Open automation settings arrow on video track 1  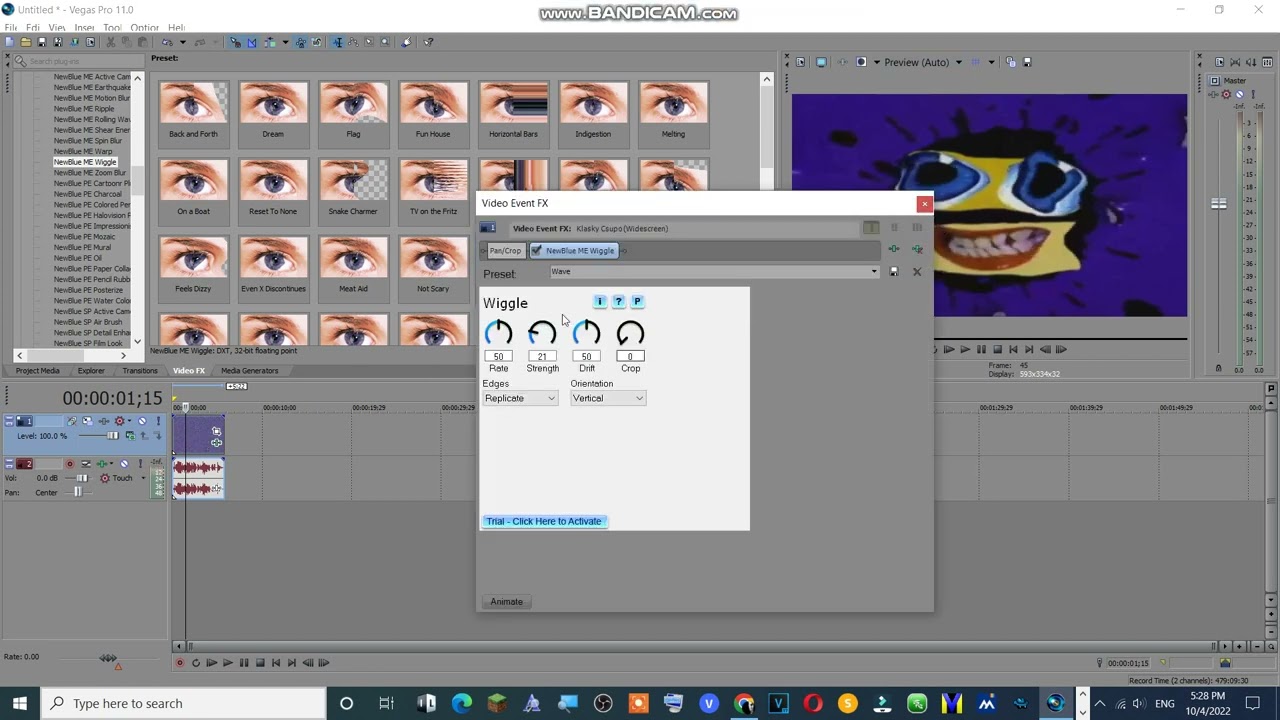pyautogui.click(x=129, y=420)
